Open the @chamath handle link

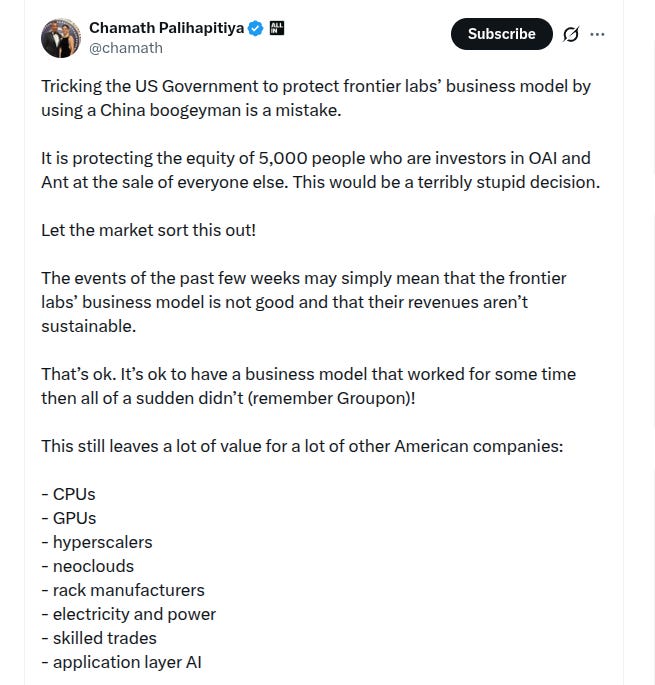click(126, 48)
